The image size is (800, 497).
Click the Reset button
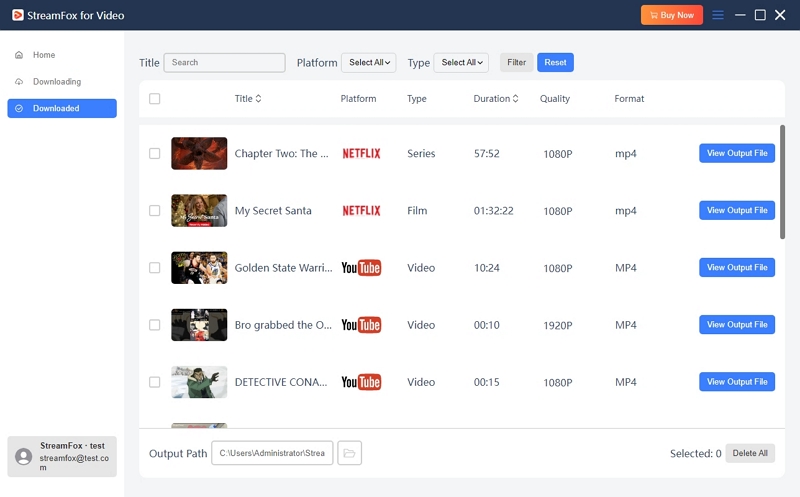click(x=555, y=62)
